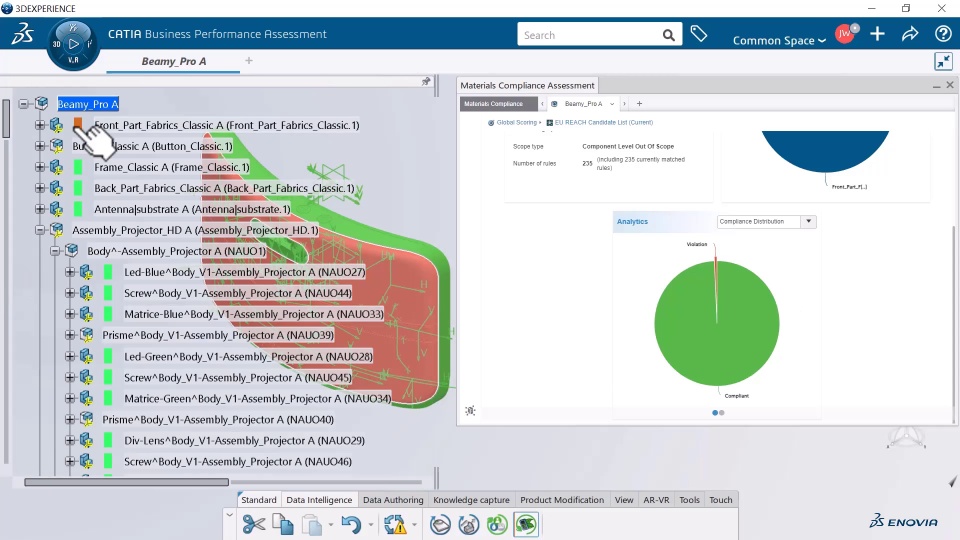Image resolution: width=960 pixels, height=540 pixels.
Task: Open the Product Modification tab
Action: [562, 500]
